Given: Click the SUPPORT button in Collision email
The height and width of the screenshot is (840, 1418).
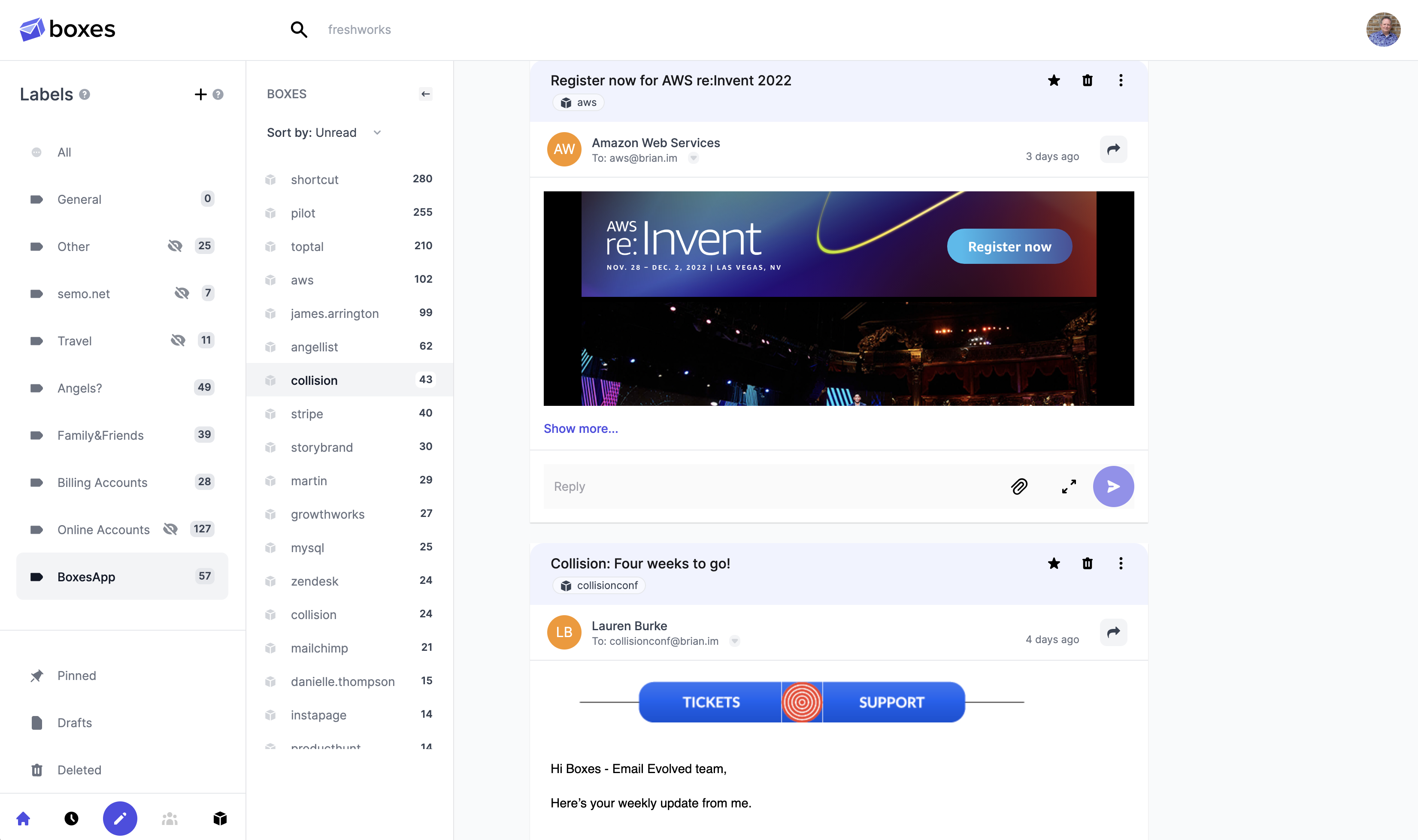Looking at the screenshot, I should click(x=893, y=702).
